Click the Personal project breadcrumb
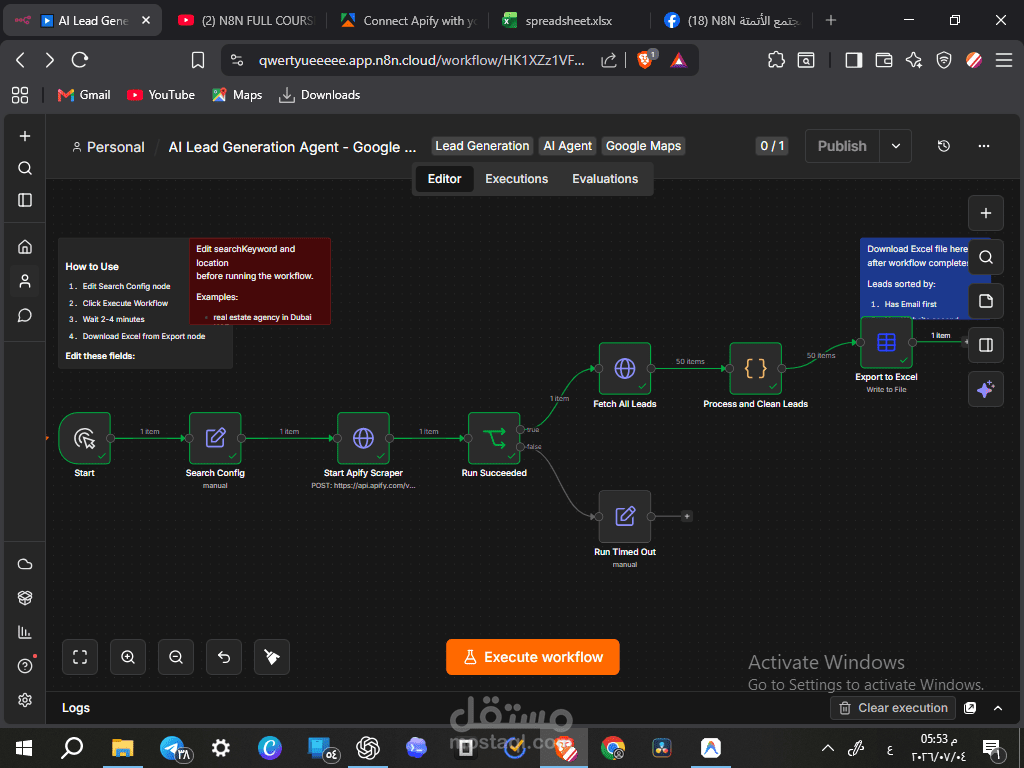The image size is (1024, 768). [x=108, y=147]
